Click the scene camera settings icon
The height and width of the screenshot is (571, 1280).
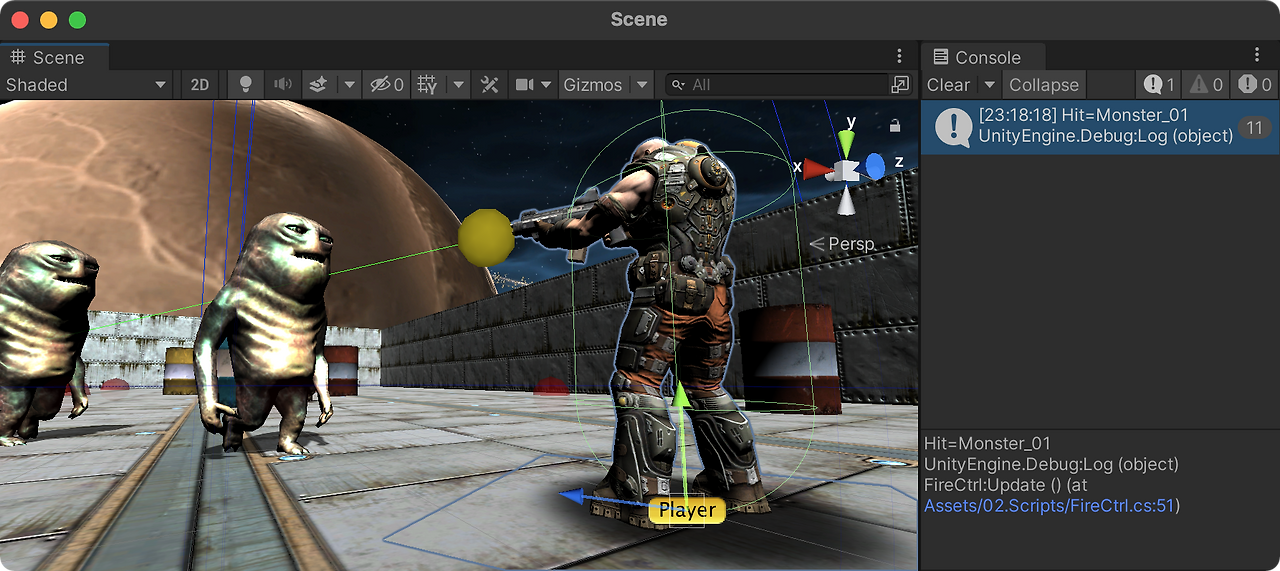pyautogui.click(x=524, y=85)
